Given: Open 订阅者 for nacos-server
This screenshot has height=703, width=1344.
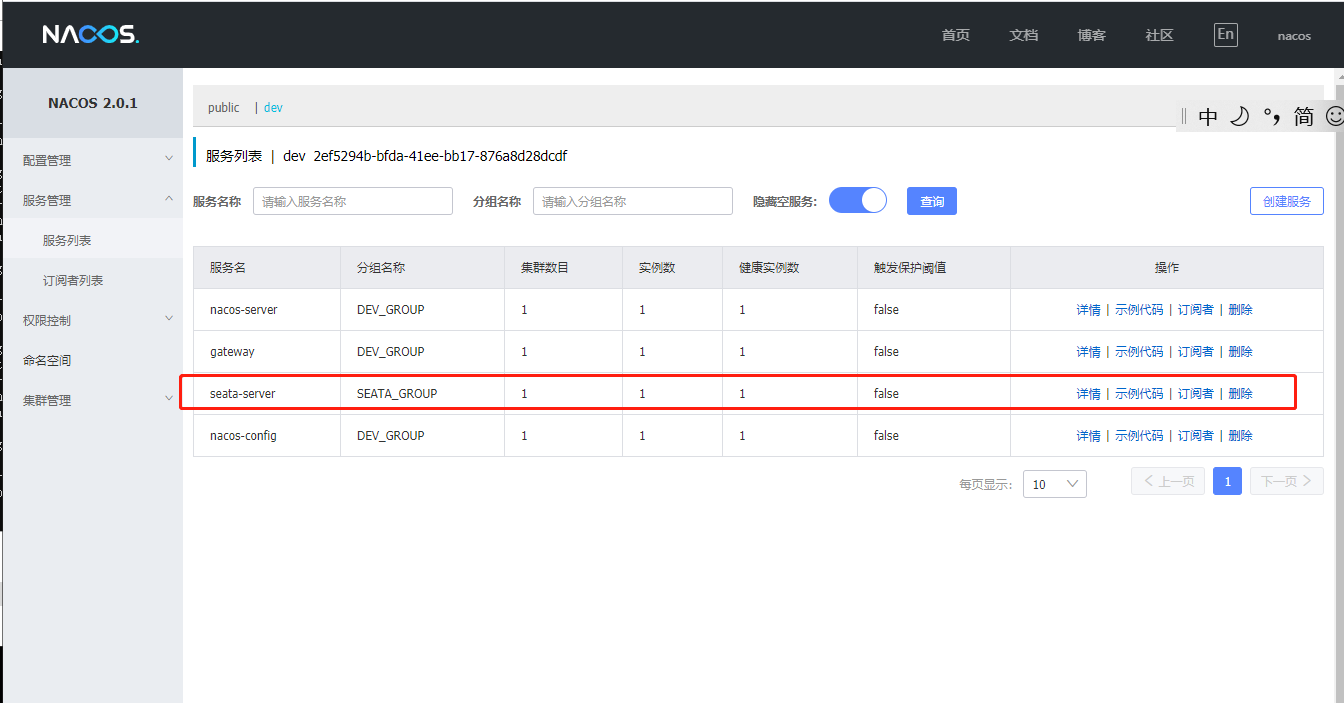Looking at the screenshot, I should (x=1196, y=310).
